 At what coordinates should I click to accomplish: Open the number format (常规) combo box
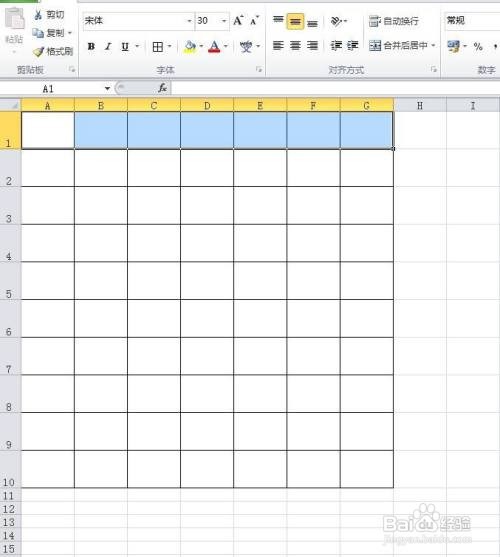click(472, 21)
